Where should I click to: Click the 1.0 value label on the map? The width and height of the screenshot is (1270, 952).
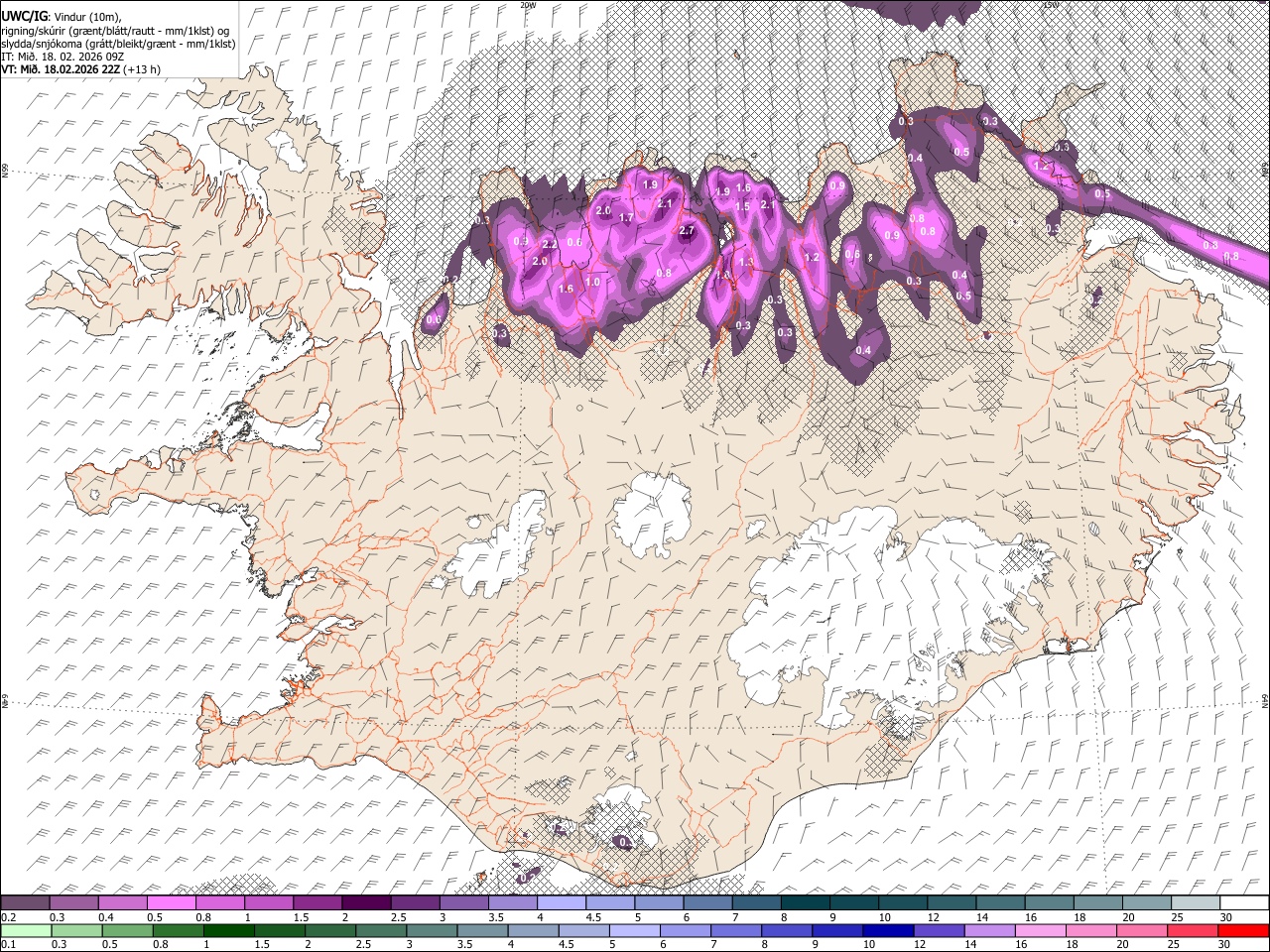(592, 282)
